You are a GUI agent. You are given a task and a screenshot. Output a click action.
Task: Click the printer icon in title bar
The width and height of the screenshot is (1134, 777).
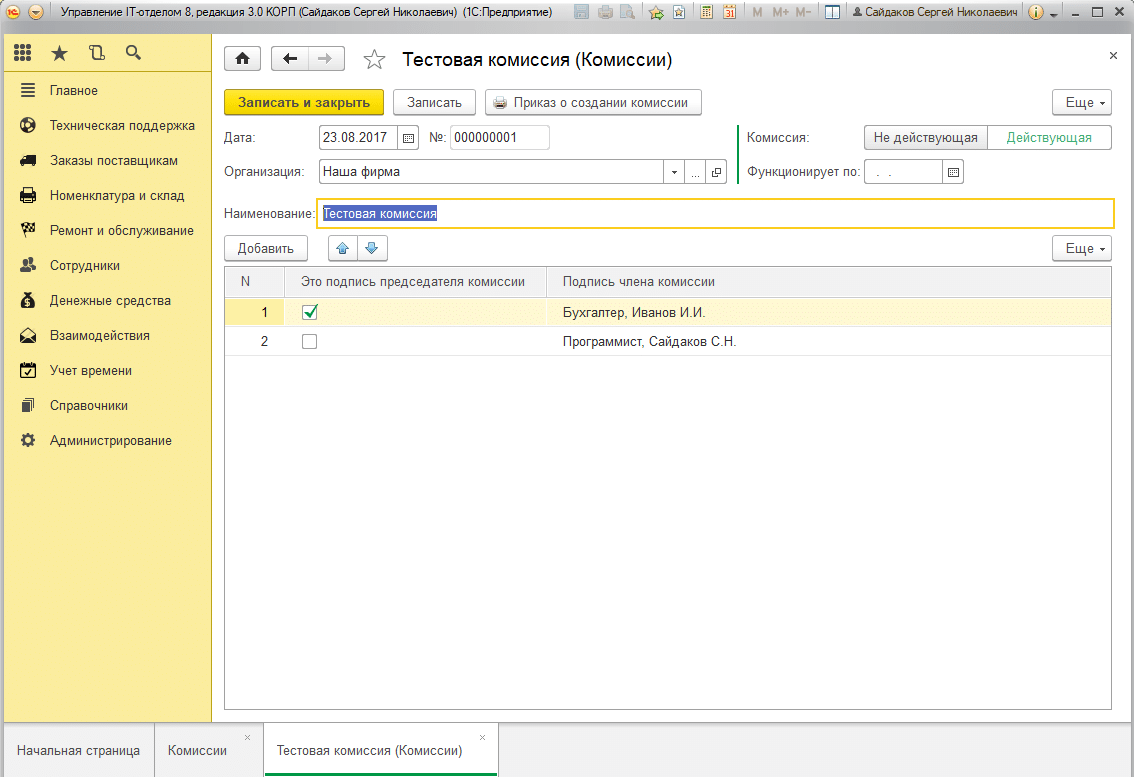pos(605,12)
